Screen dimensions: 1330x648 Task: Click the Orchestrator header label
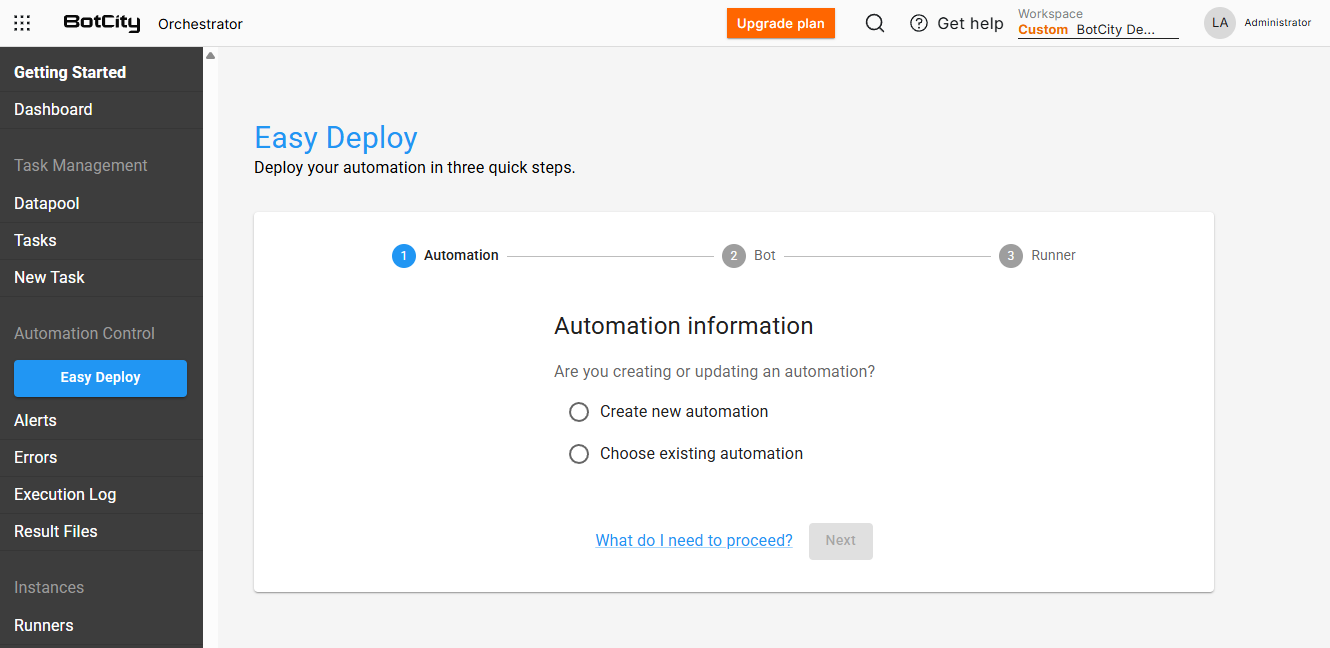coord(200,24)
